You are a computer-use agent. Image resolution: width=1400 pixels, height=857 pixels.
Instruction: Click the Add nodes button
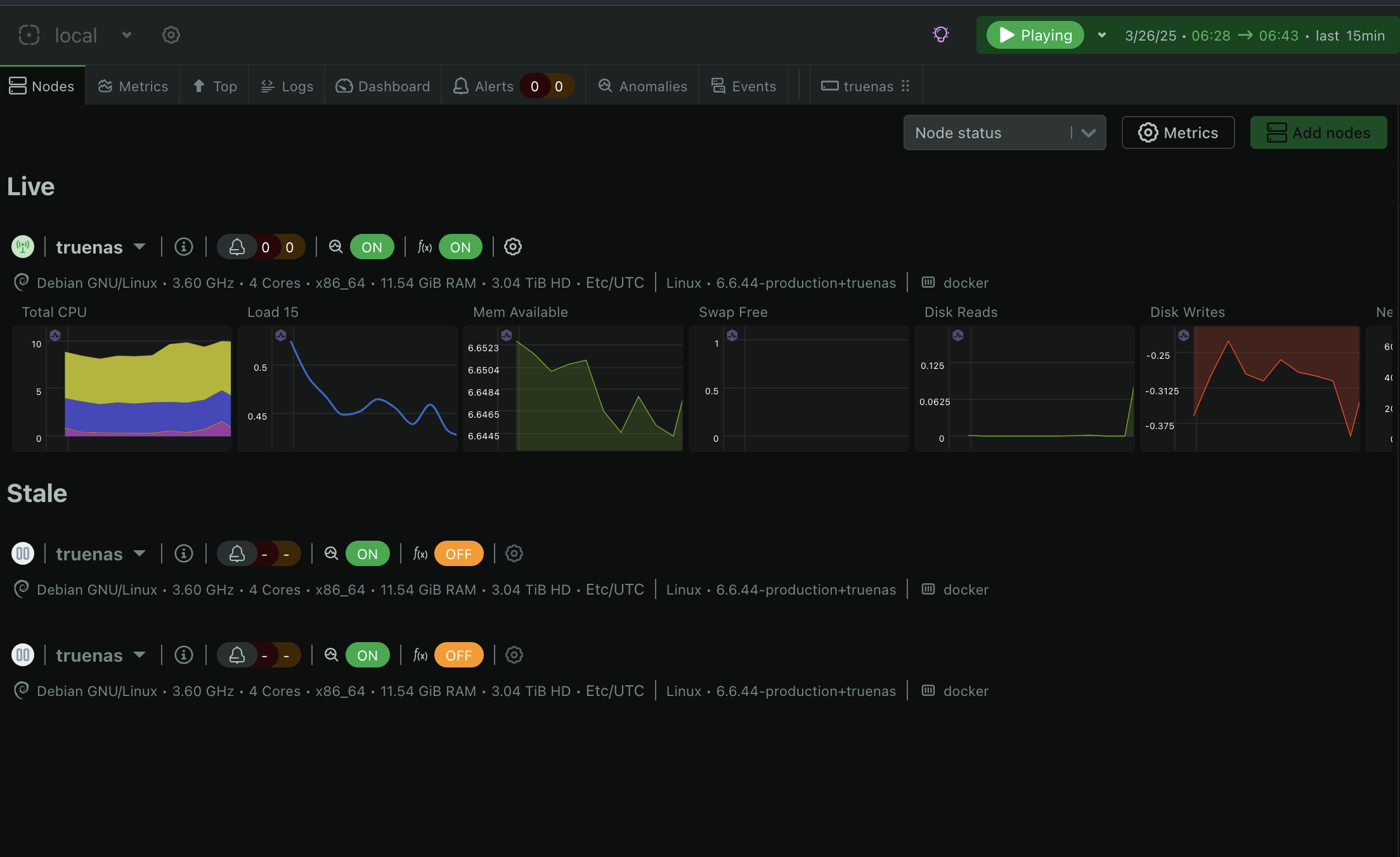(x=1318, y=132)
